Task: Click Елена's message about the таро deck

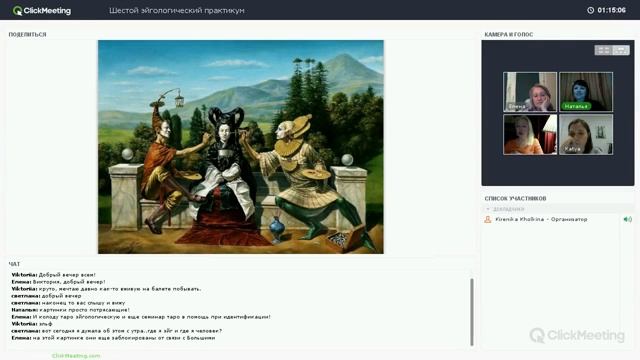Action: point(141,317)
